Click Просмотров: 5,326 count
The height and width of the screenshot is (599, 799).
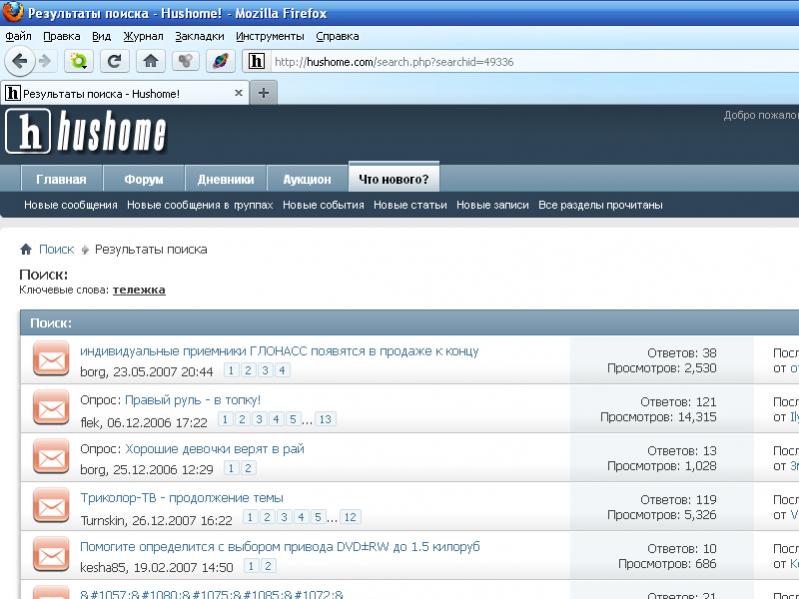point(662,514)
